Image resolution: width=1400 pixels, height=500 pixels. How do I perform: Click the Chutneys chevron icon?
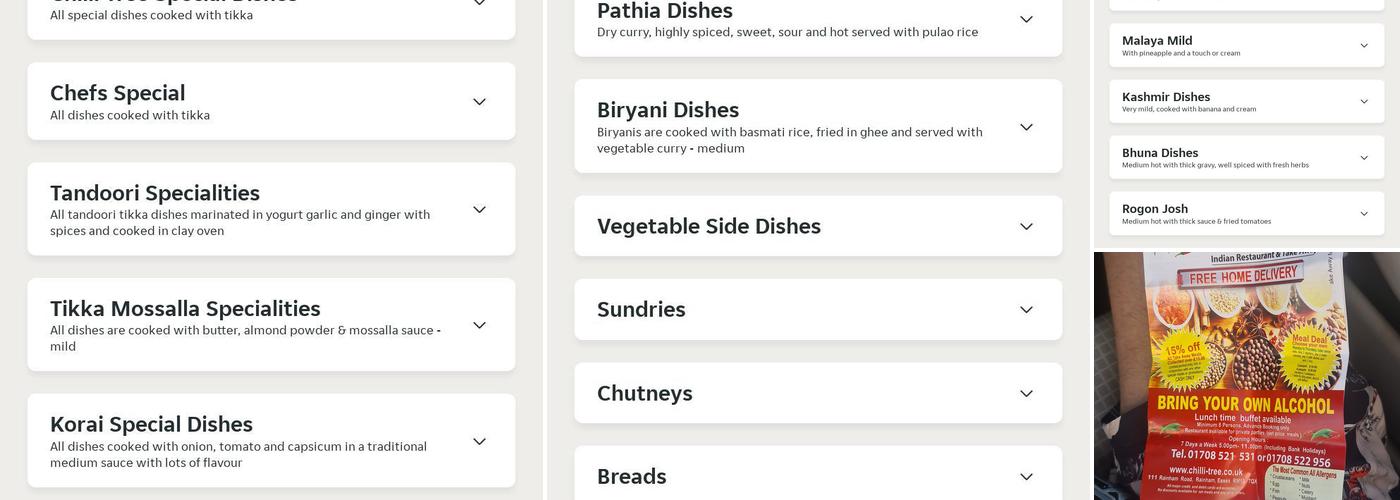tap(1026, 394)
